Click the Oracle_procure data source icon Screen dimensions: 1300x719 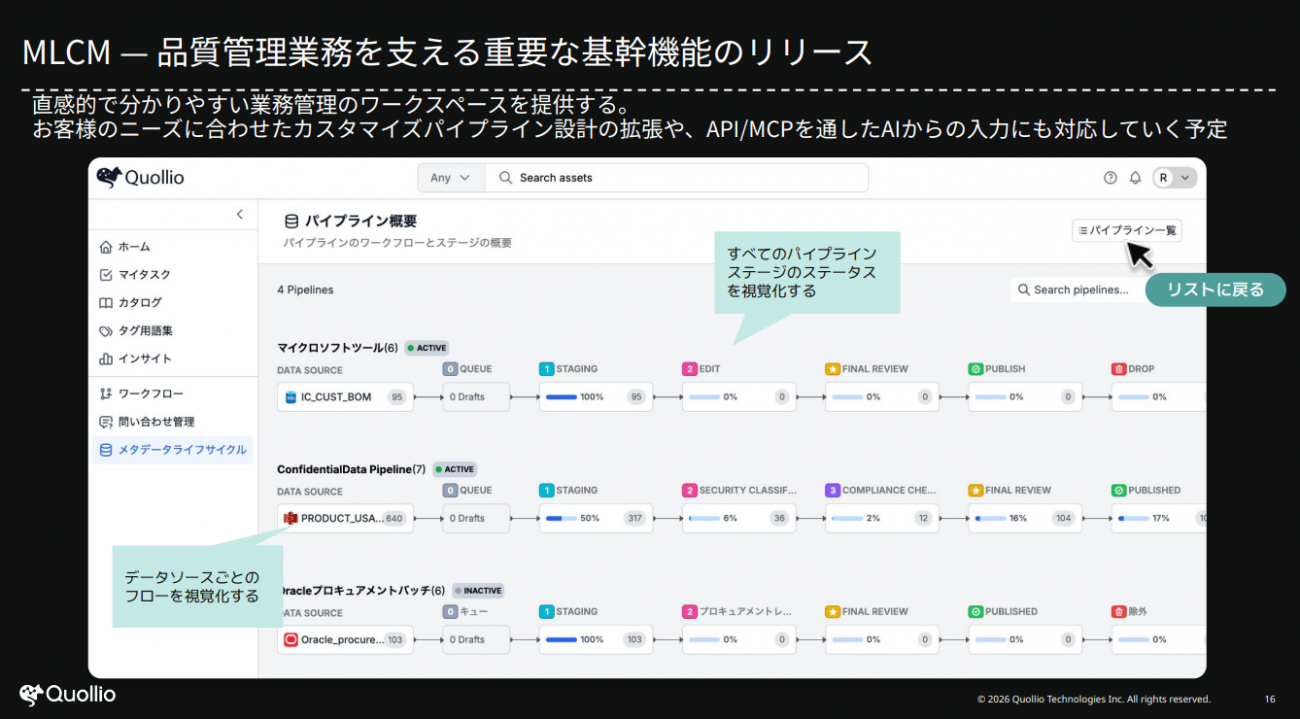click(291, 640)
